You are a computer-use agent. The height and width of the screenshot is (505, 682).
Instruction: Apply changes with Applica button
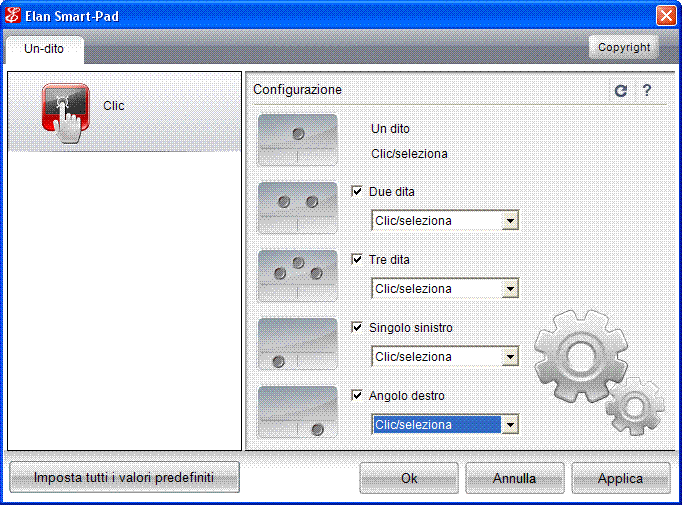[621, 478]
